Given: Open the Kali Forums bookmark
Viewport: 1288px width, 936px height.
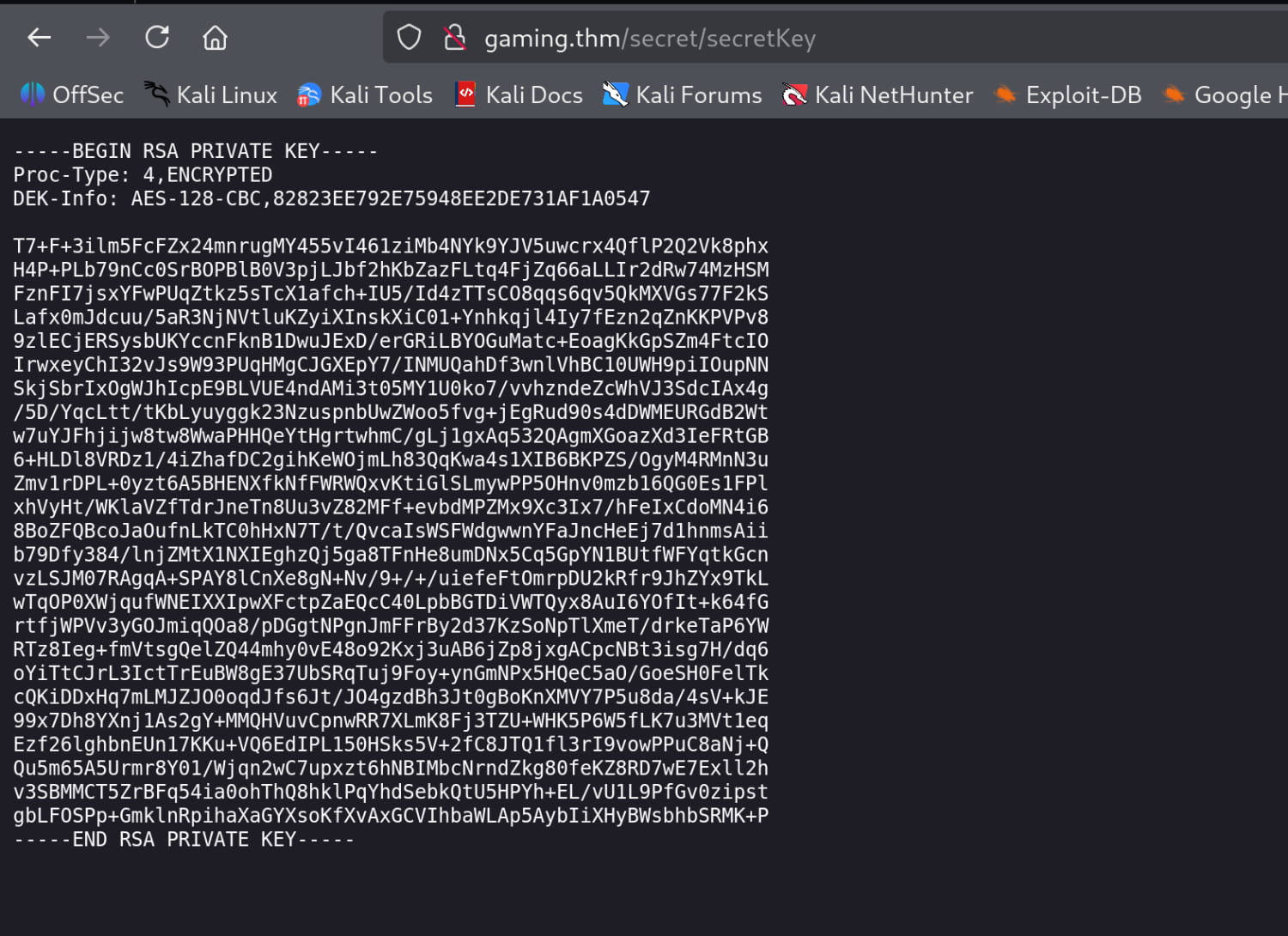Looking at the screenshot, I should (683, 94).
